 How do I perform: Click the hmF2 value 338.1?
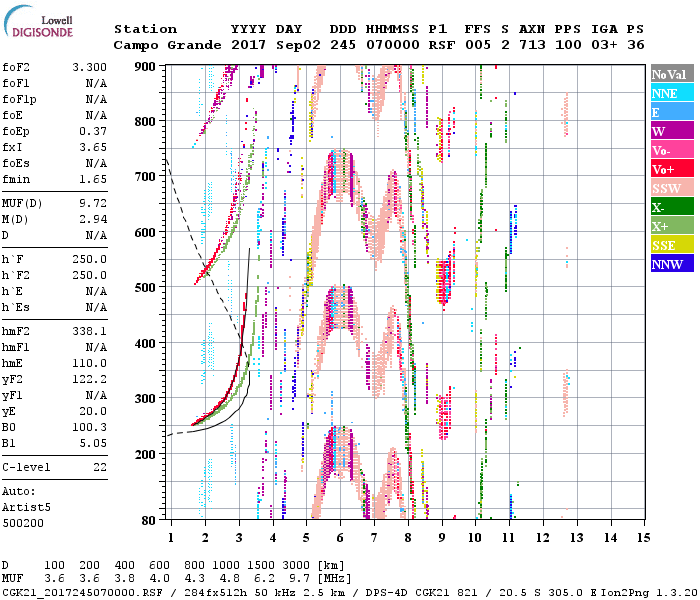click(x=89, y=331)
